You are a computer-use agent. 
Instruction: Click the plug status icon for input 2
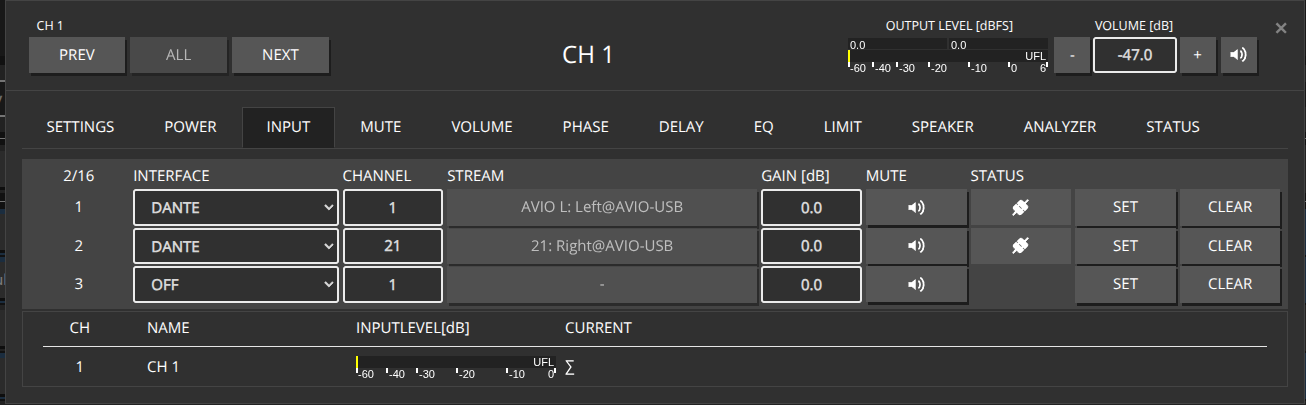(1020, 246)
